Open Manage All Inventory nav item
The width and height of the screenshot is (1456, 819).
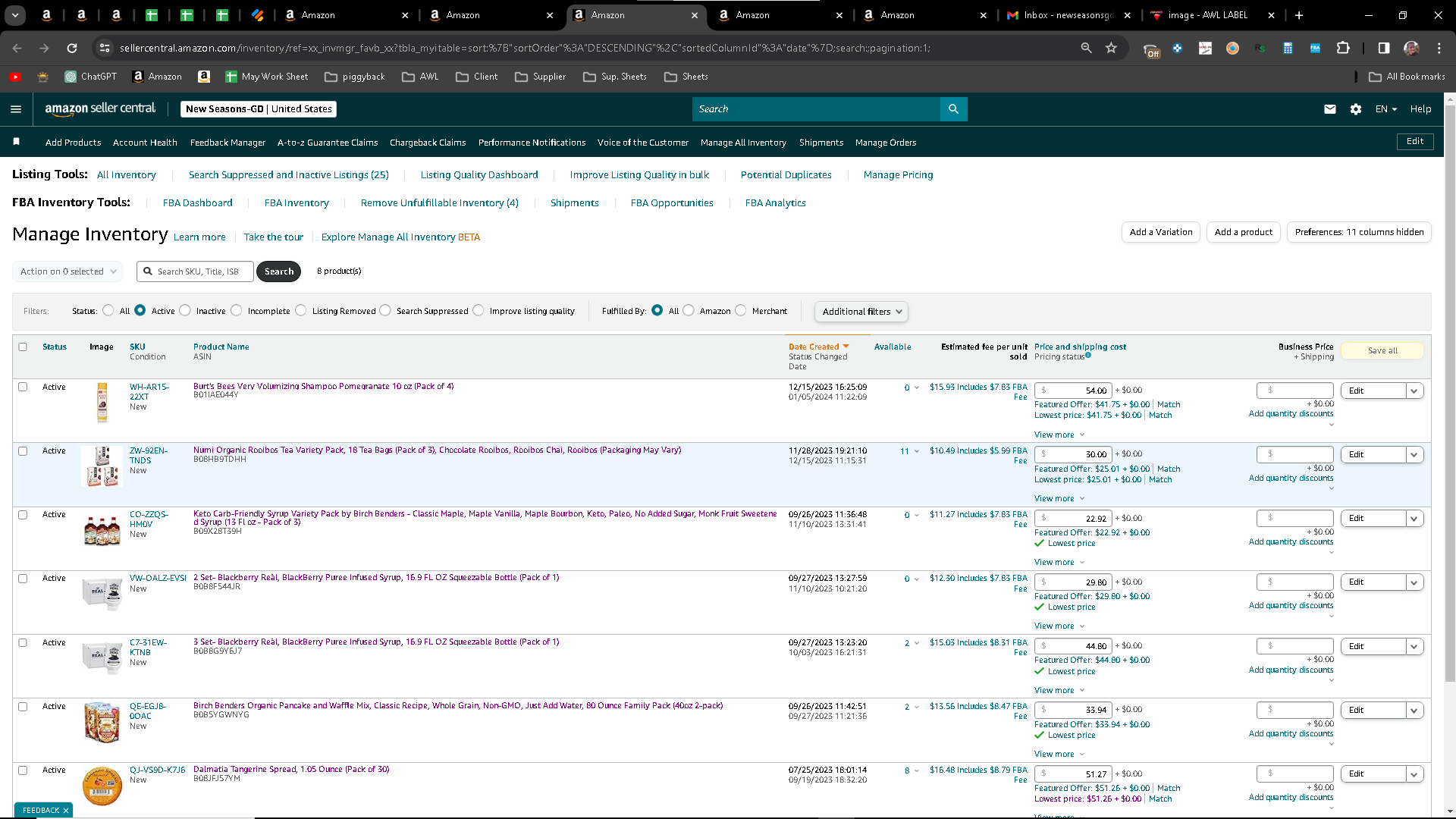tap(743, 143)
